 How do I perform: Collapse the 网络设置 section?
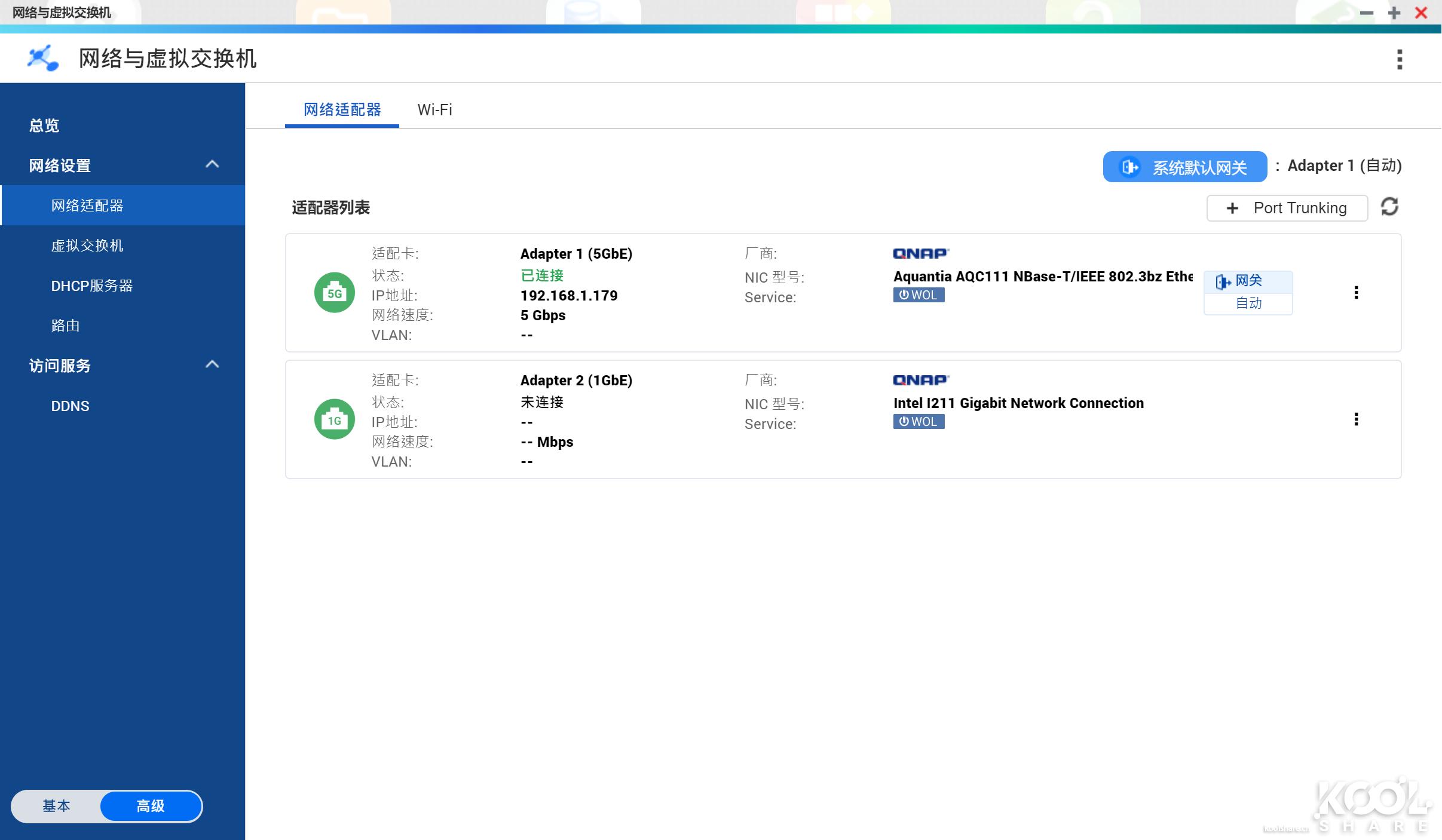coord(212,165)
